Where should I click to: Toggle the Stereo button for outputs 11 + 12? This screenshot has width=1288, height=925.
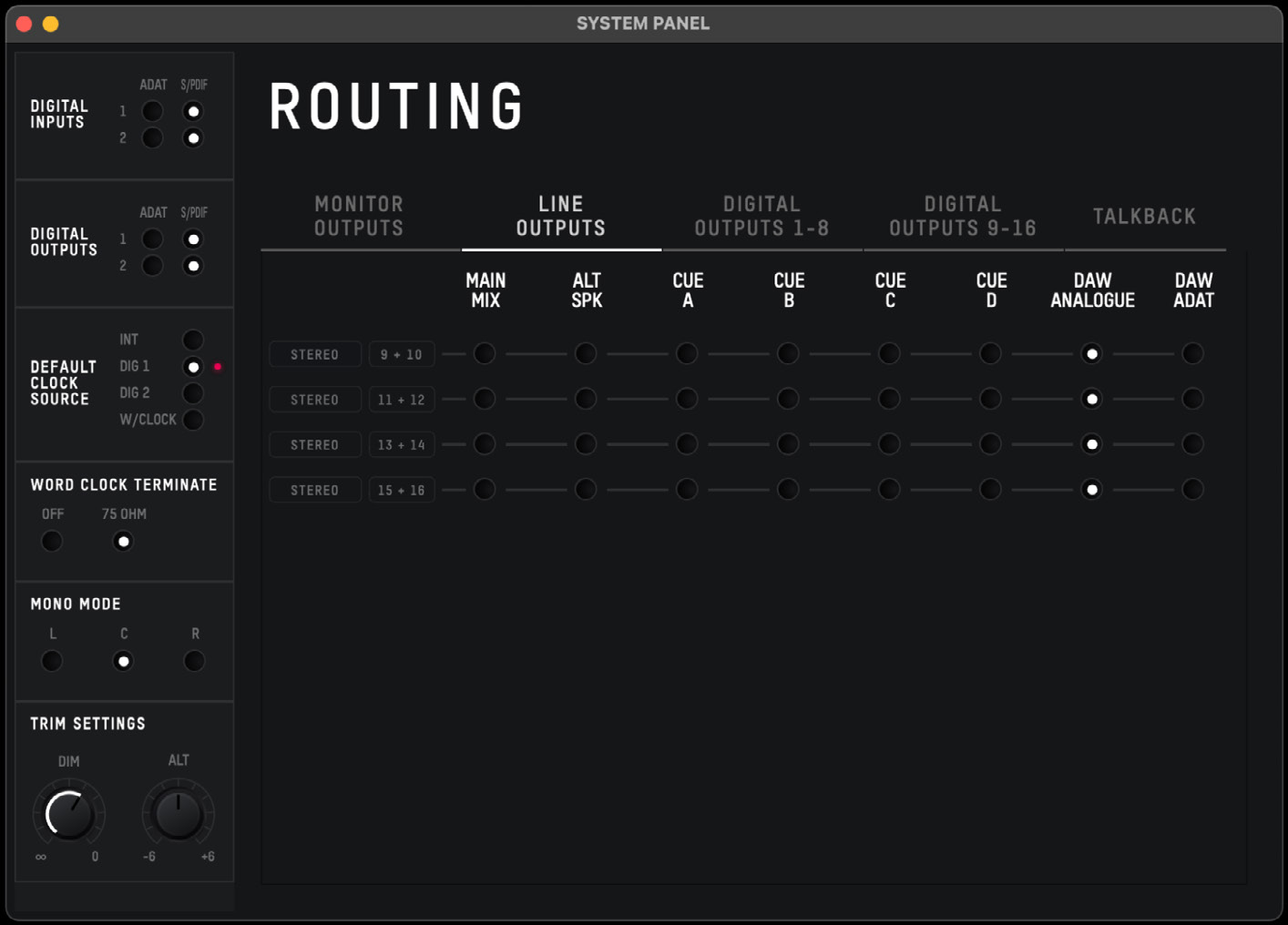coord(315,400)
